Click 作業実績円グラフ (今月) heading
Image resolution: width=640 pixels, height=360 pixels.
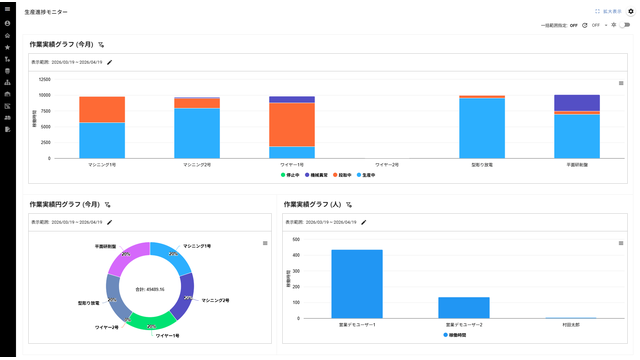point(64,204)
